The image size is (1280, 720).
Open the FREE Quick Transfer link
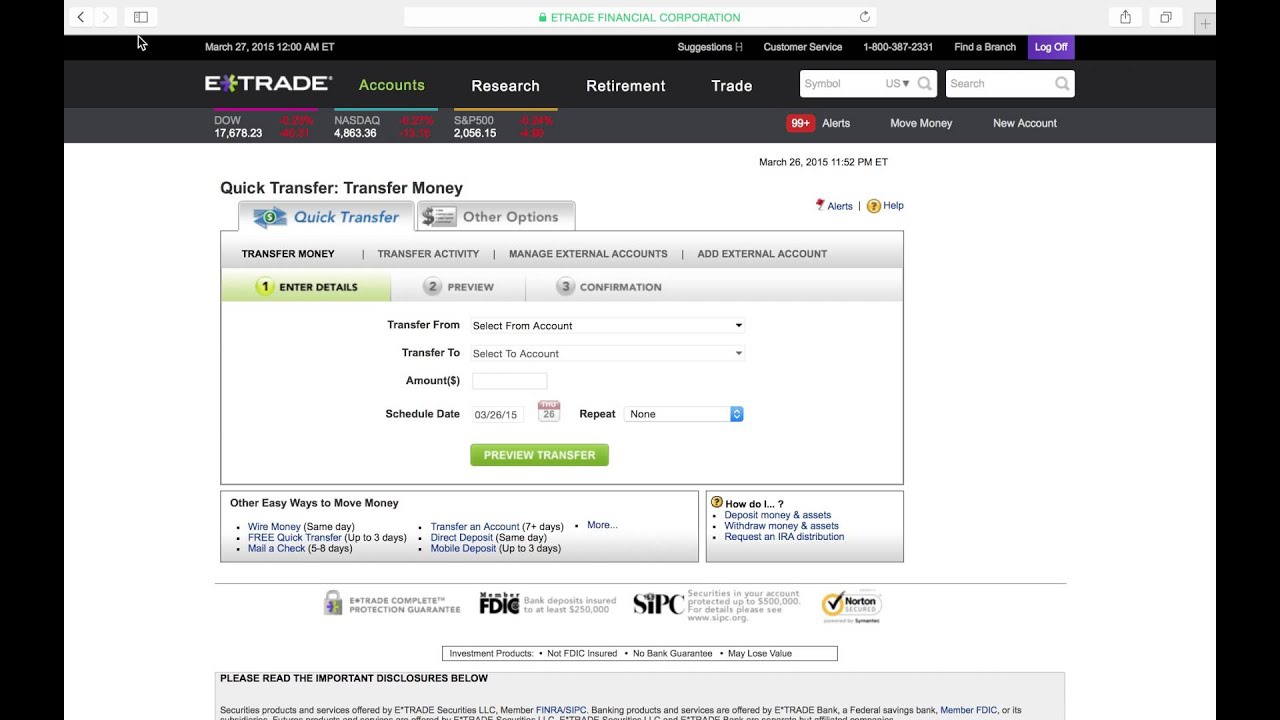point(295,538)
